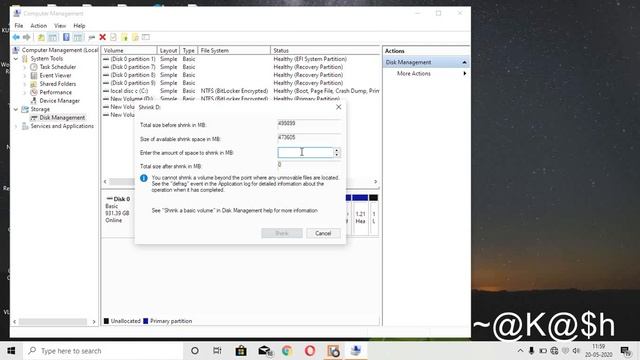640x360 pixels.
Task: Click the Shrink button in the dialog
Action: [282, 233]
